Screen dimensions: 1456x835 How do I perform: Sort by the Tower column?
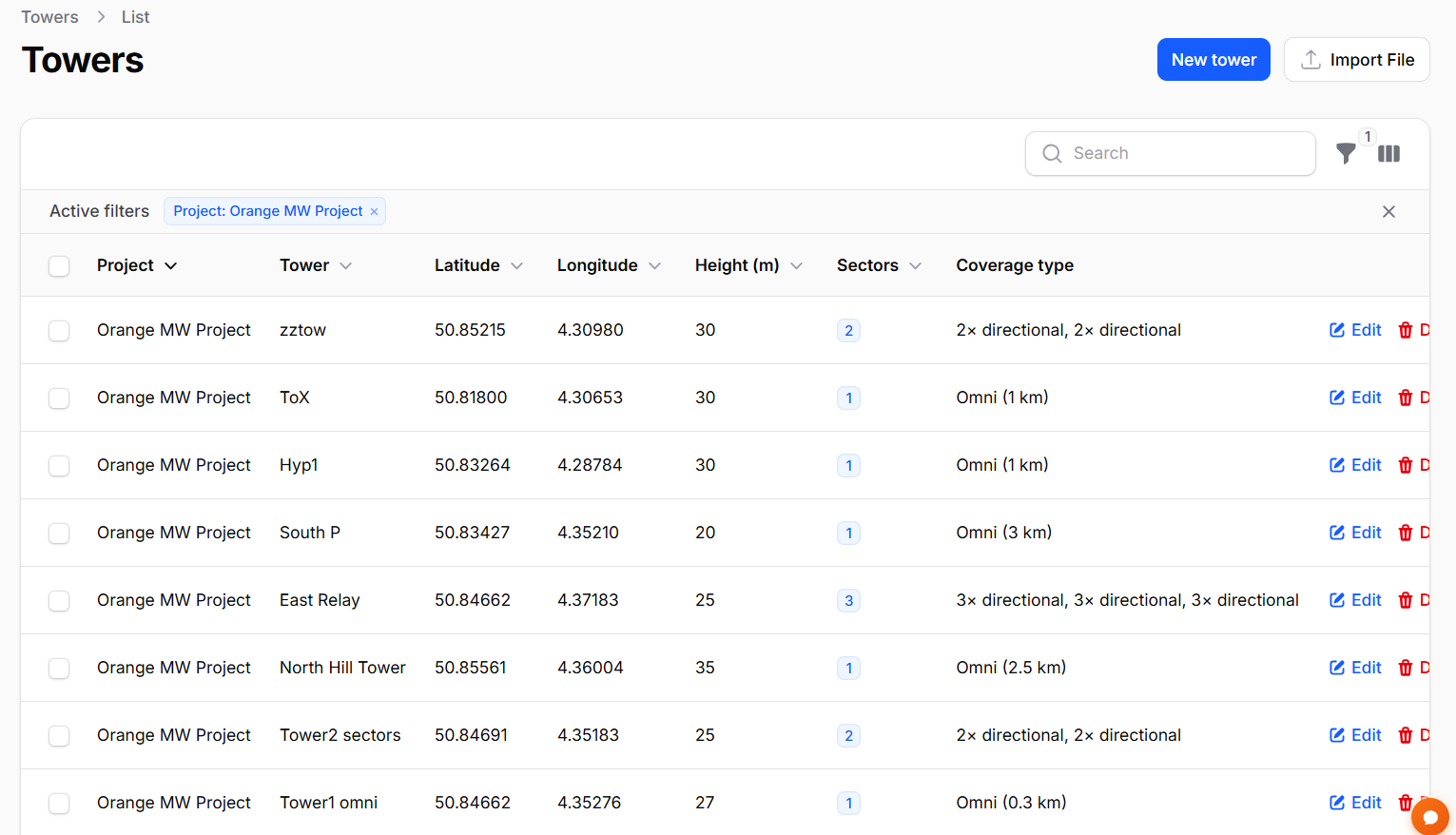pos(316,265)
